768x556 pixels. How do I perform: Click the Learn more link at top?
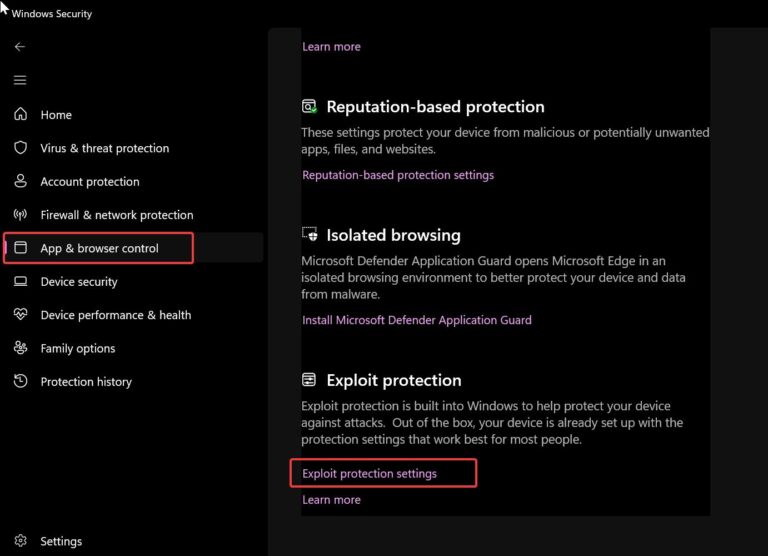click(x=331, y=47)
